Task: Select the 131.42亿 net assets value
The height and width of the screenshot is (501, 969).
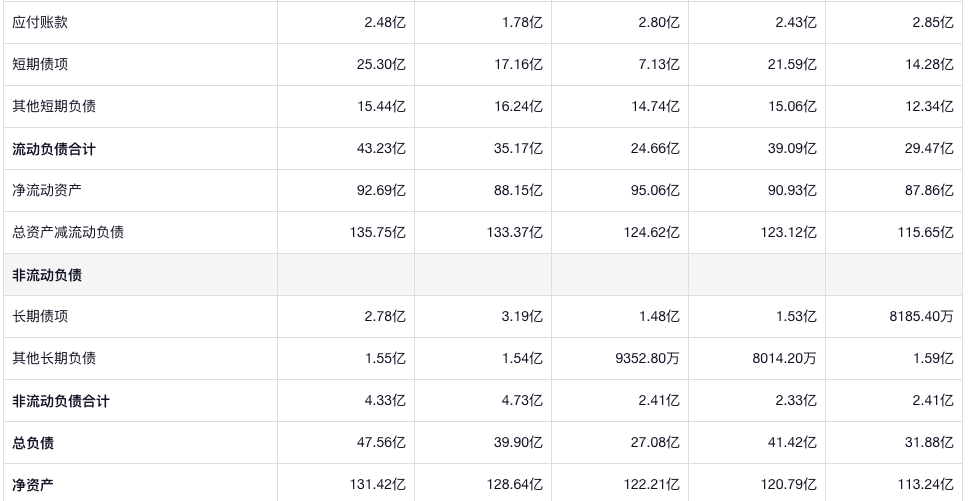Action: tap(378, 485)
